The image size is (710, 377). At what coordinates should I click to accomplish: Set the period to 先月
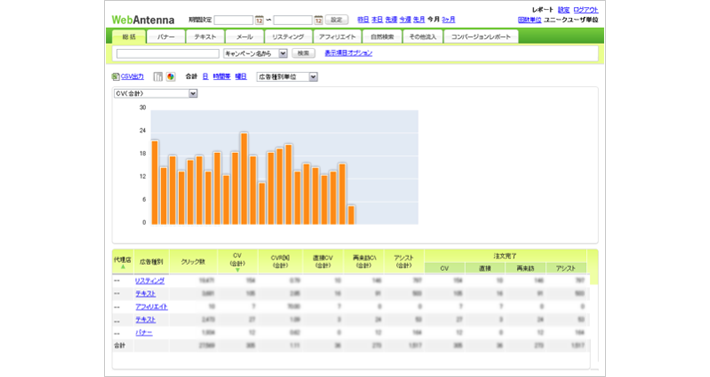[419, 19]
